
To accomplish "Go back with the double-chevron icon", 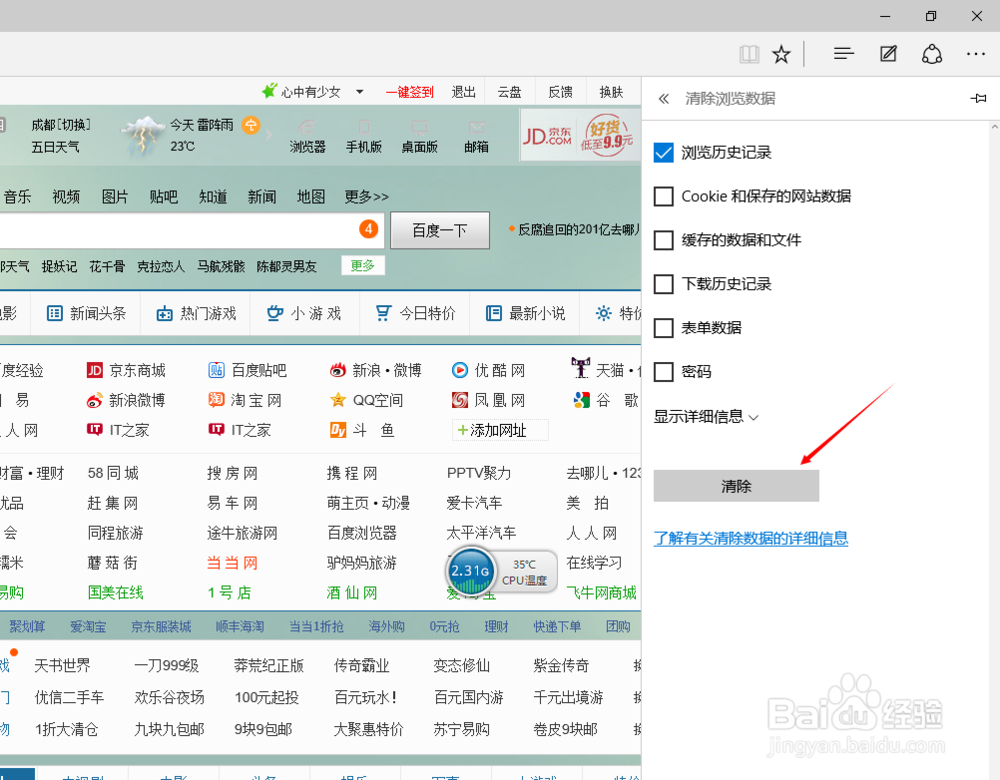I will click(x=664, y=99).
